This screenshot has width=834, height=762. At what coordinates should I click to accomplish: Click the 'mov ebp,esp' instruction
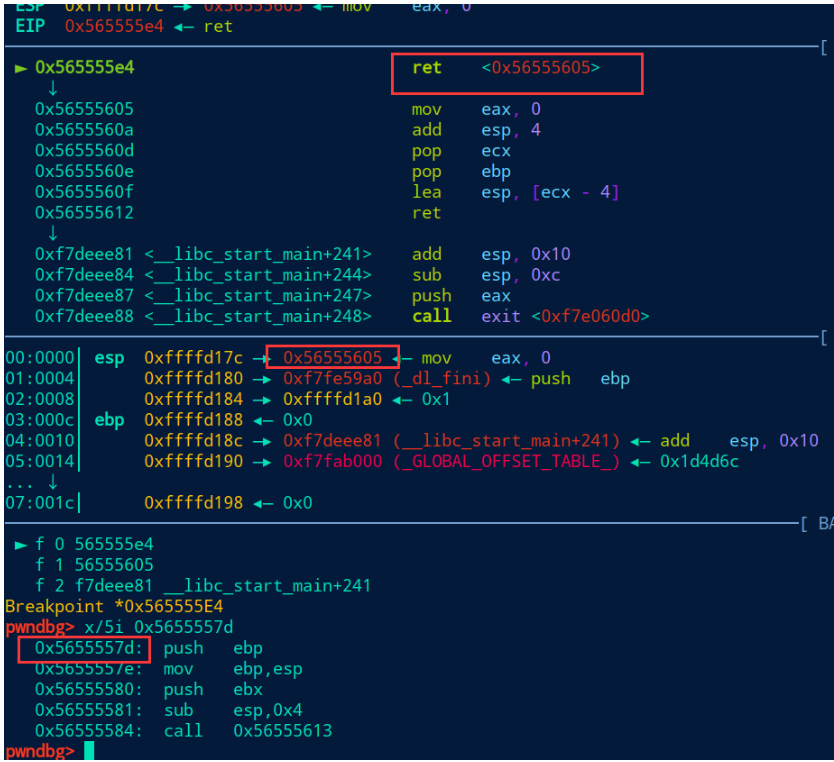tap(233, 669)
